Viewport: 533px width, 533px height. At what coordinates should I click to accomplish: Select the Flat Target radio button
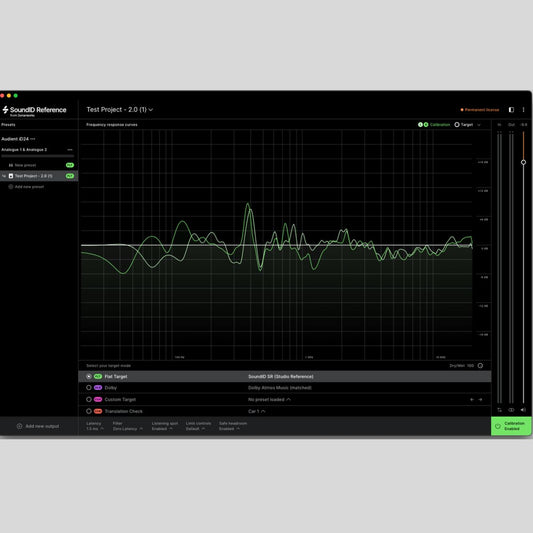click(x=88, y=376)
